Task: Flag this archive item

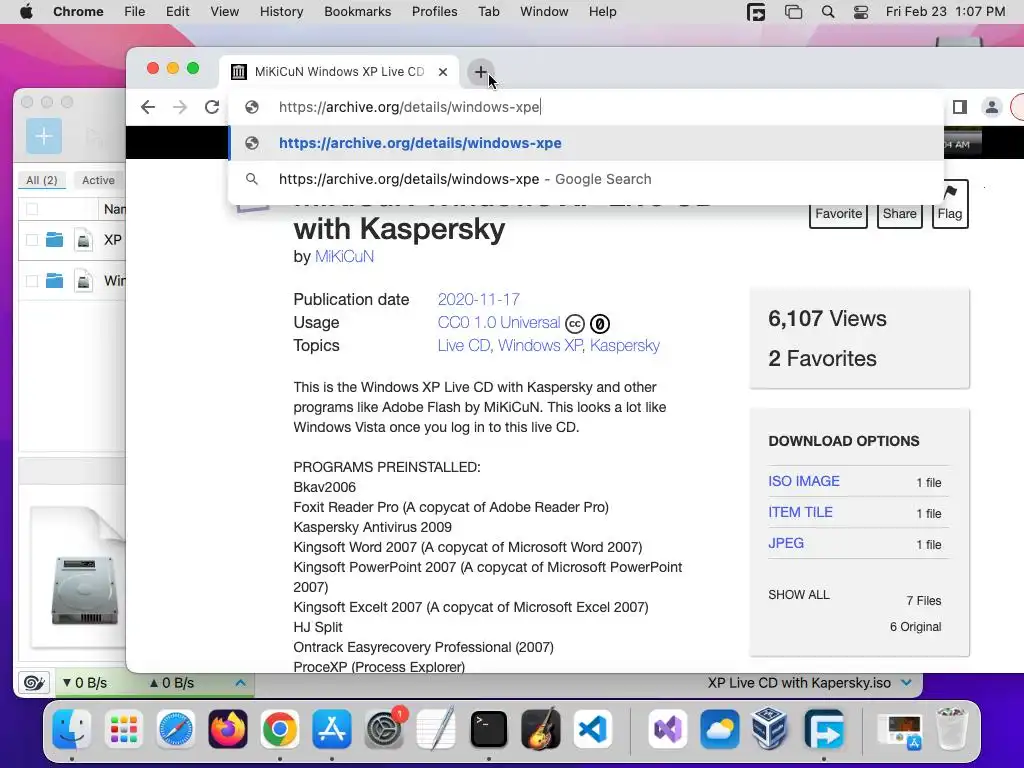Action: click(950, 204)
